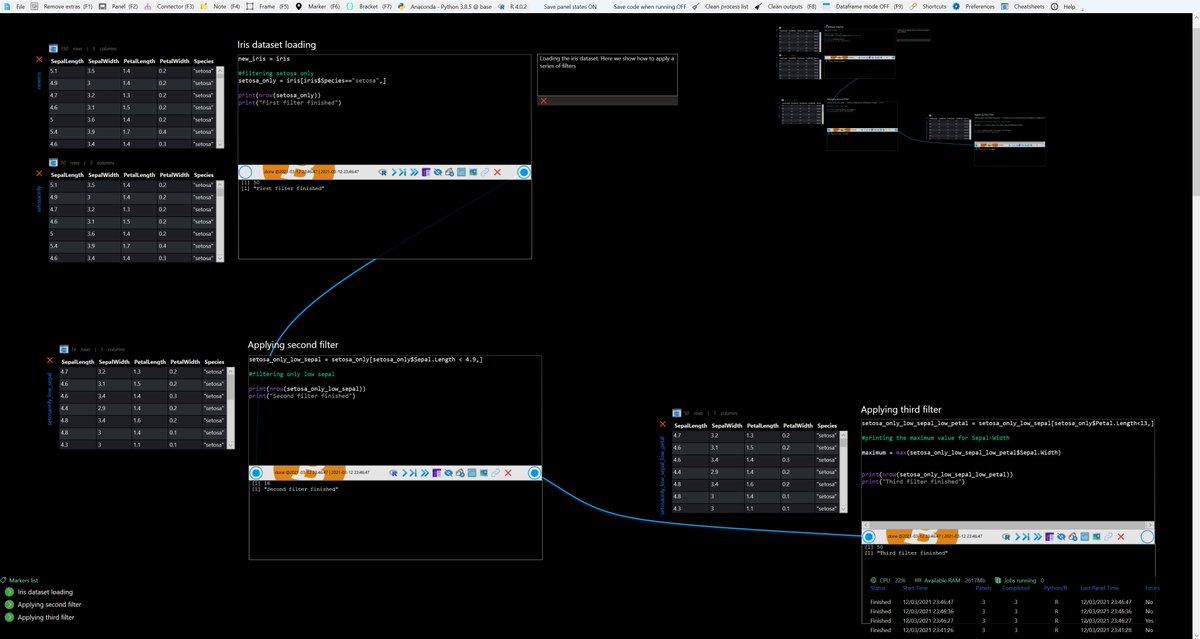Click the Errors column header in process list
This screenshot has width=1200, height=639.
(x=1152, y=588)
